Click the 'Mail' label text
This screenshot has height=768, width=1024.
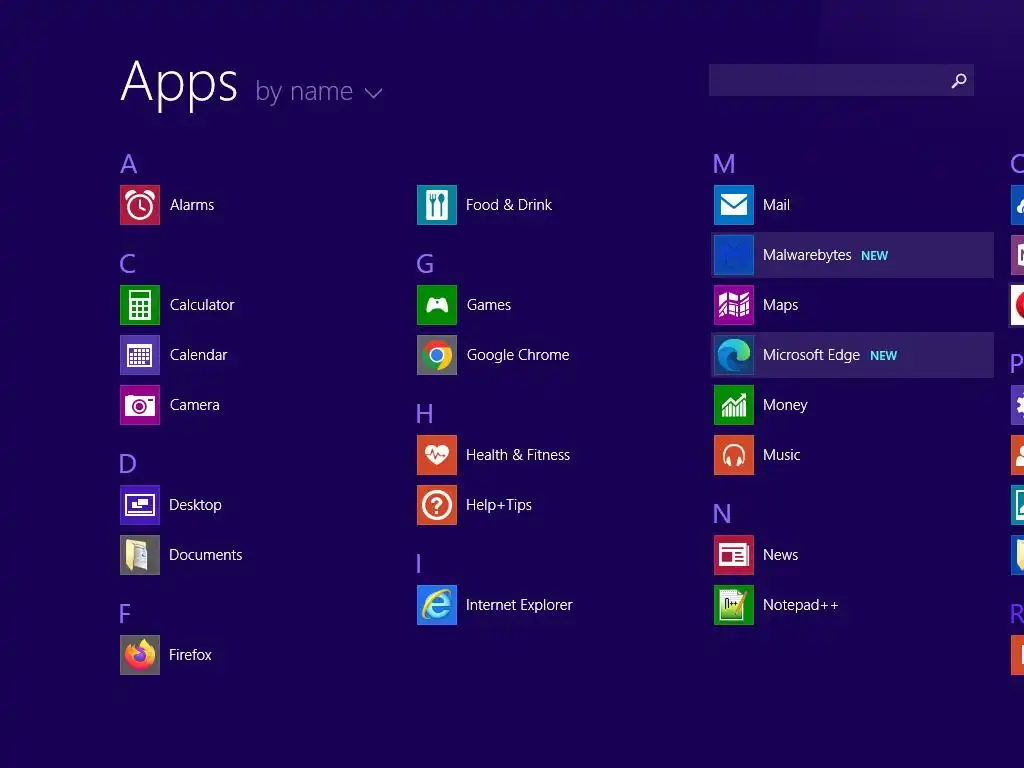click(x=776, y=205)
